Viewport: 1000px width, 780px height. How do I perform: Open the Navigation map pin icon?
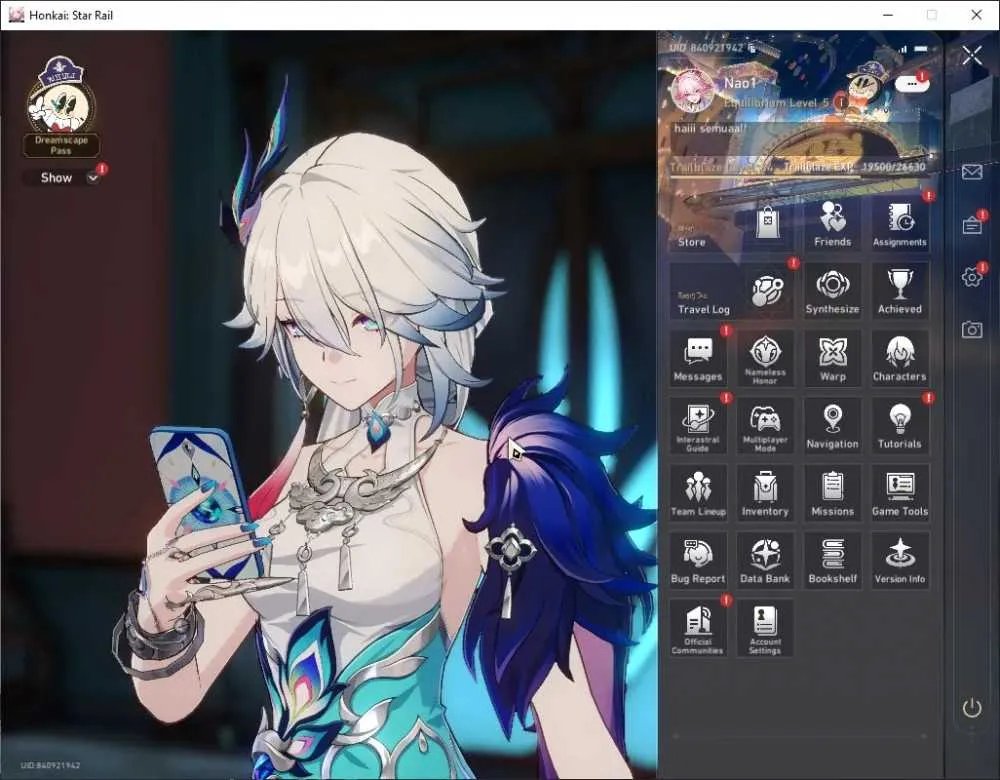coord(832,426)
